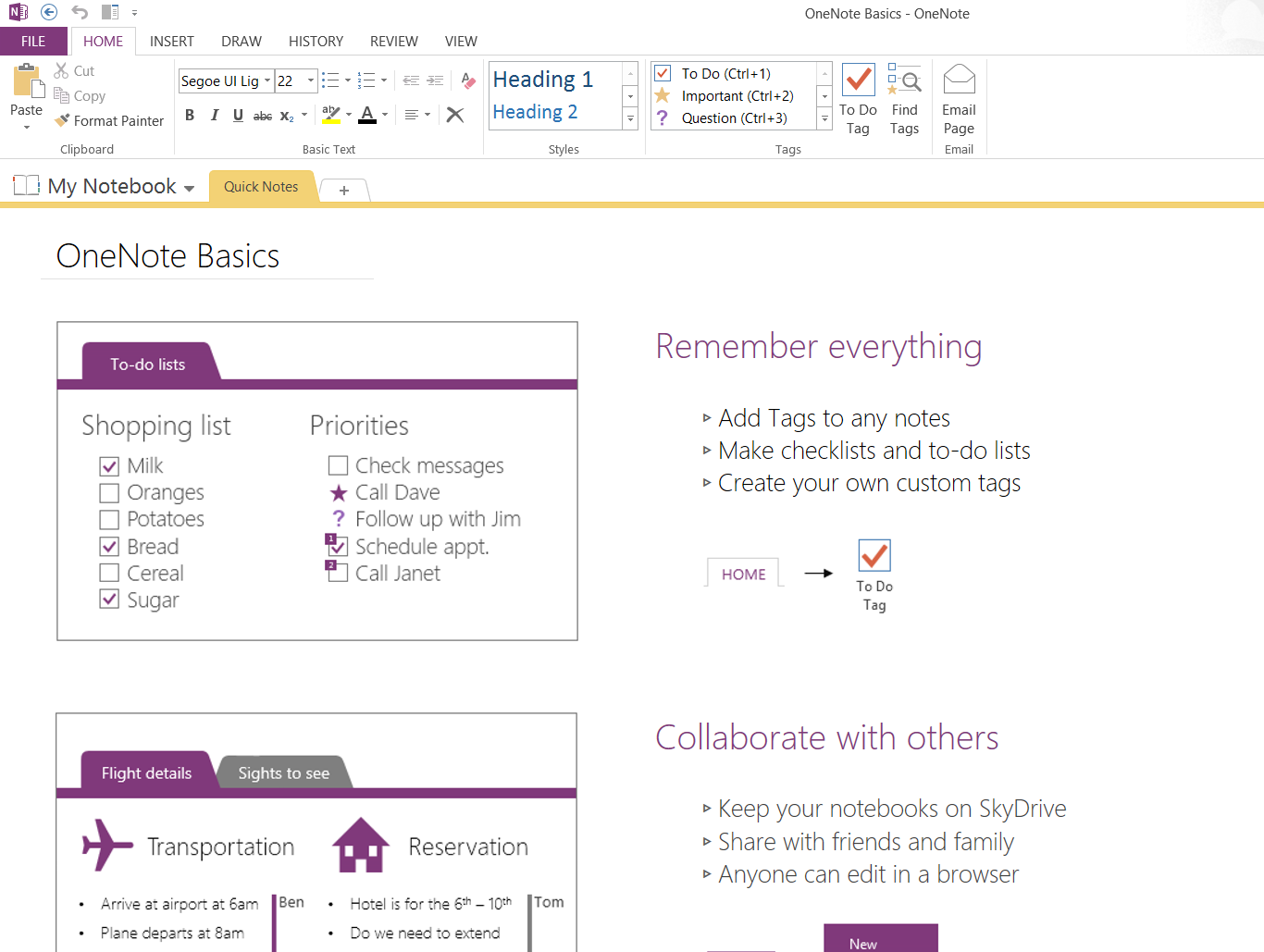This screenshot has width=1264, height=952.
Task: Select the Format Painter tool
Action: [x=109, y=120]
